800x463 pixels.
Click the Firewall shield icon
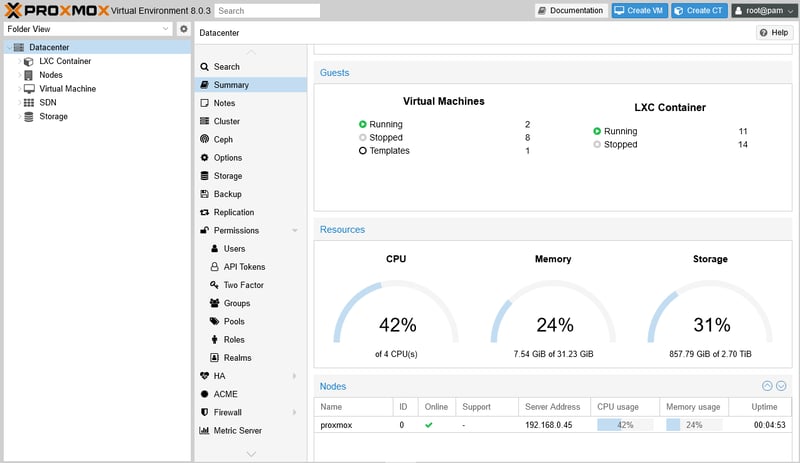pyautogui.click(x=205, y=412)
